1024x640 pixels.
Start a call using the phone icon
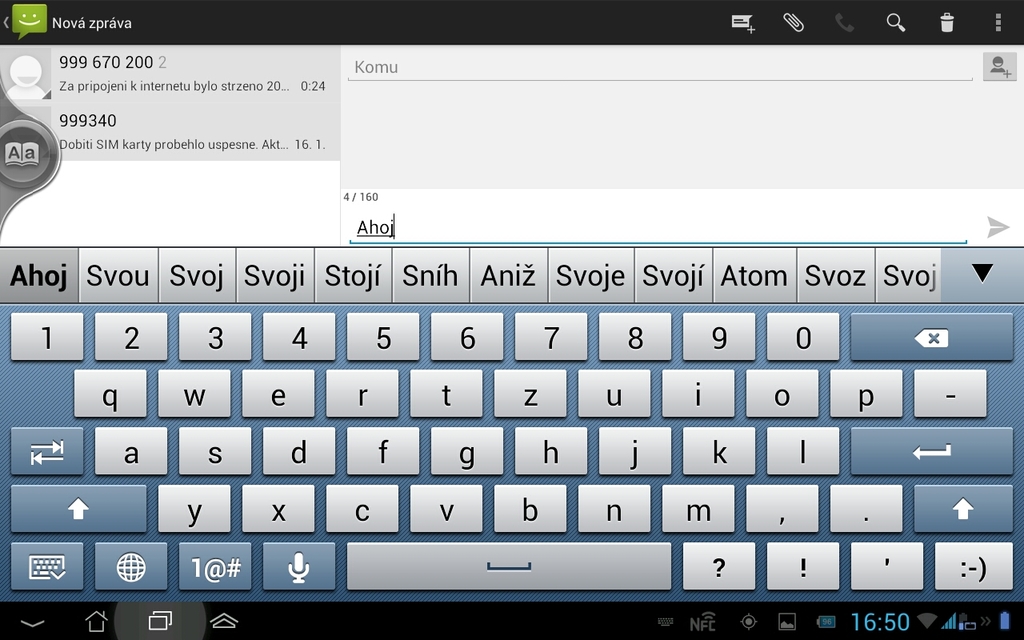pos(844,22)
